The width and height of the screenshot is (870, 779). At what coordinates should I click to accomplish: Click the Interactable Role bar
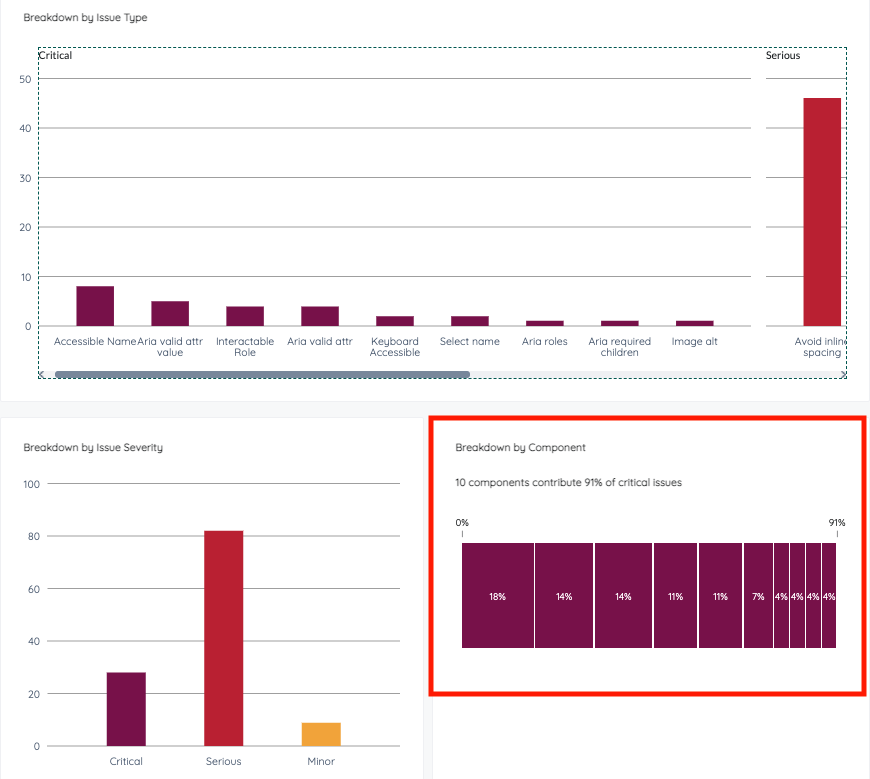pos(245,316)
